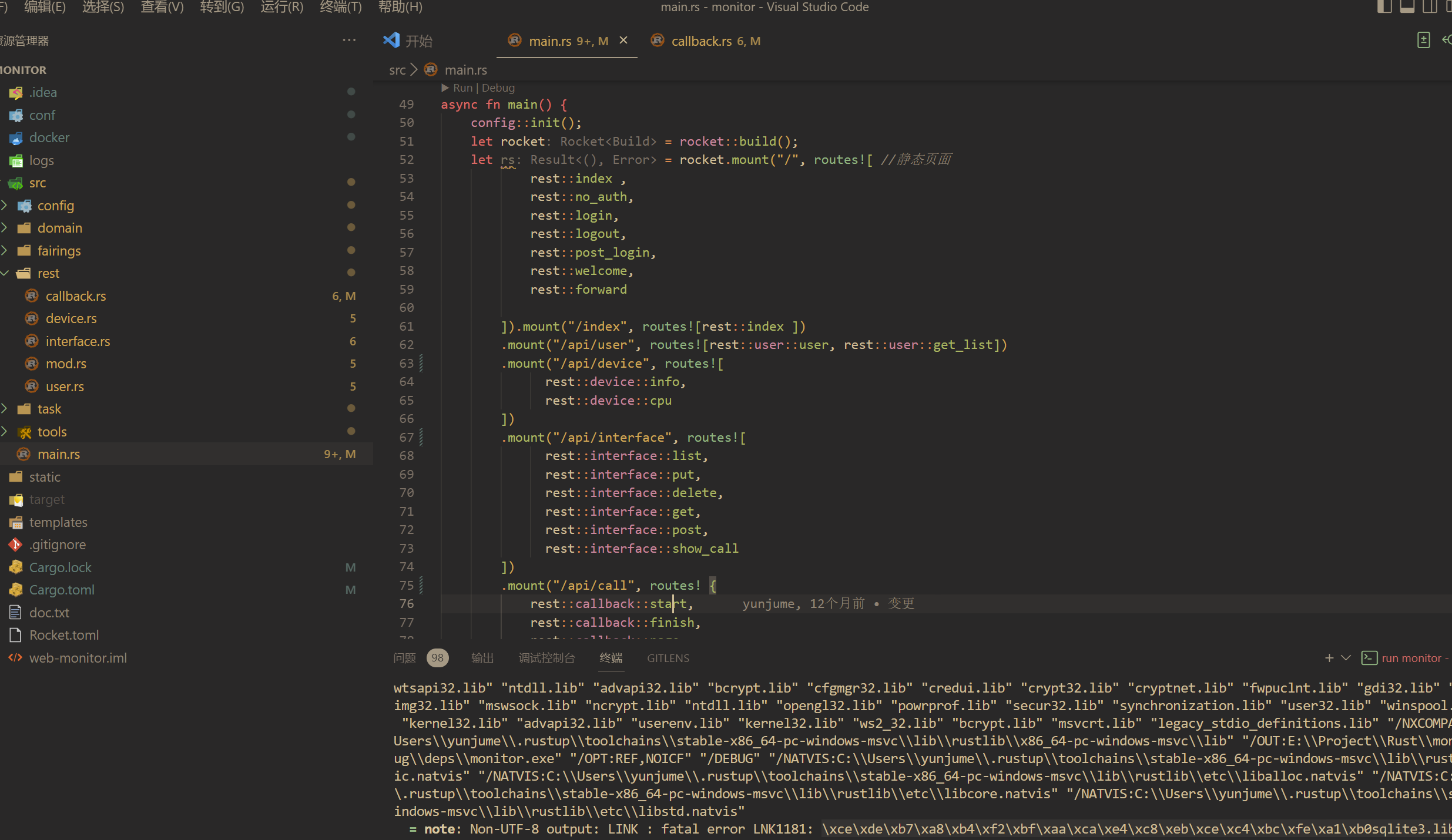Open the 选择(S) menu
The width and height of the screenshot is (1452, 840).
103,7
